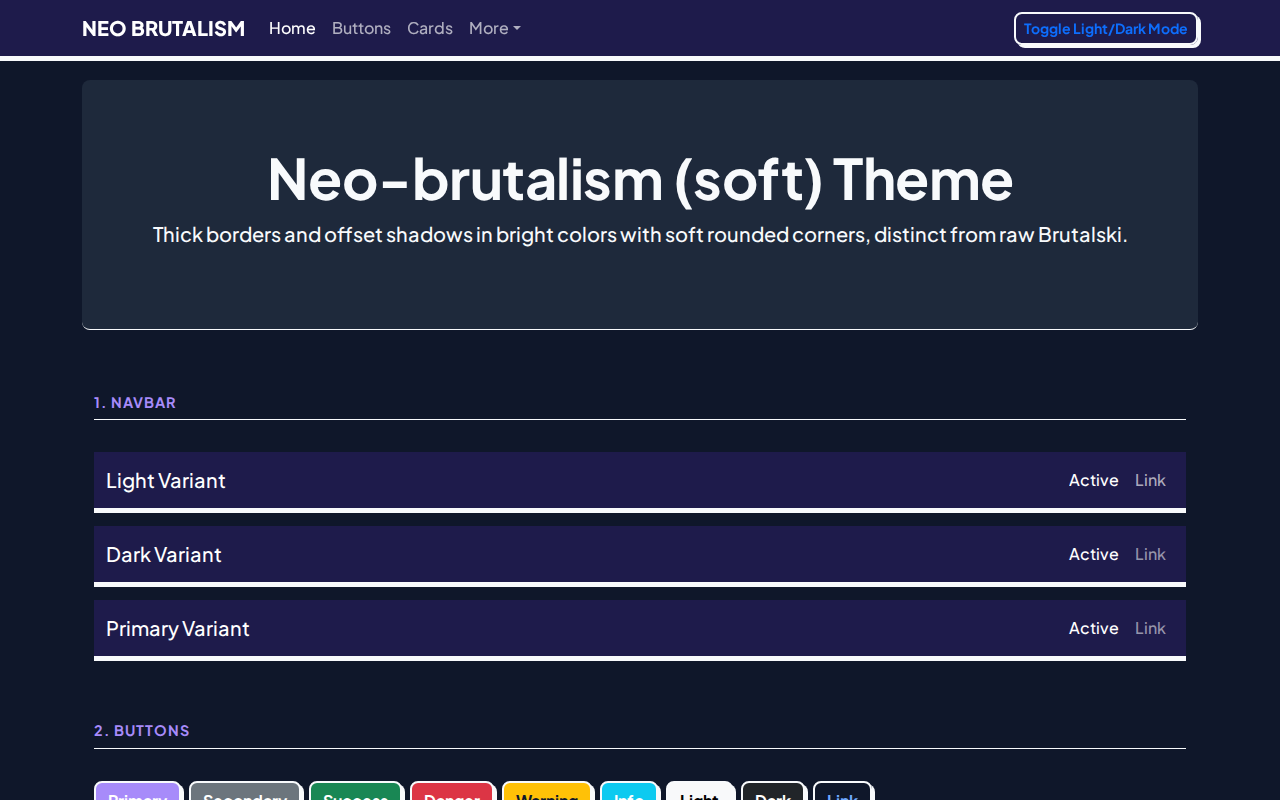Image resolution: width=1280 pixels, height=800 pixels.
Task: Toggle Light/Dark Mode button
Action: [1106, 29]
